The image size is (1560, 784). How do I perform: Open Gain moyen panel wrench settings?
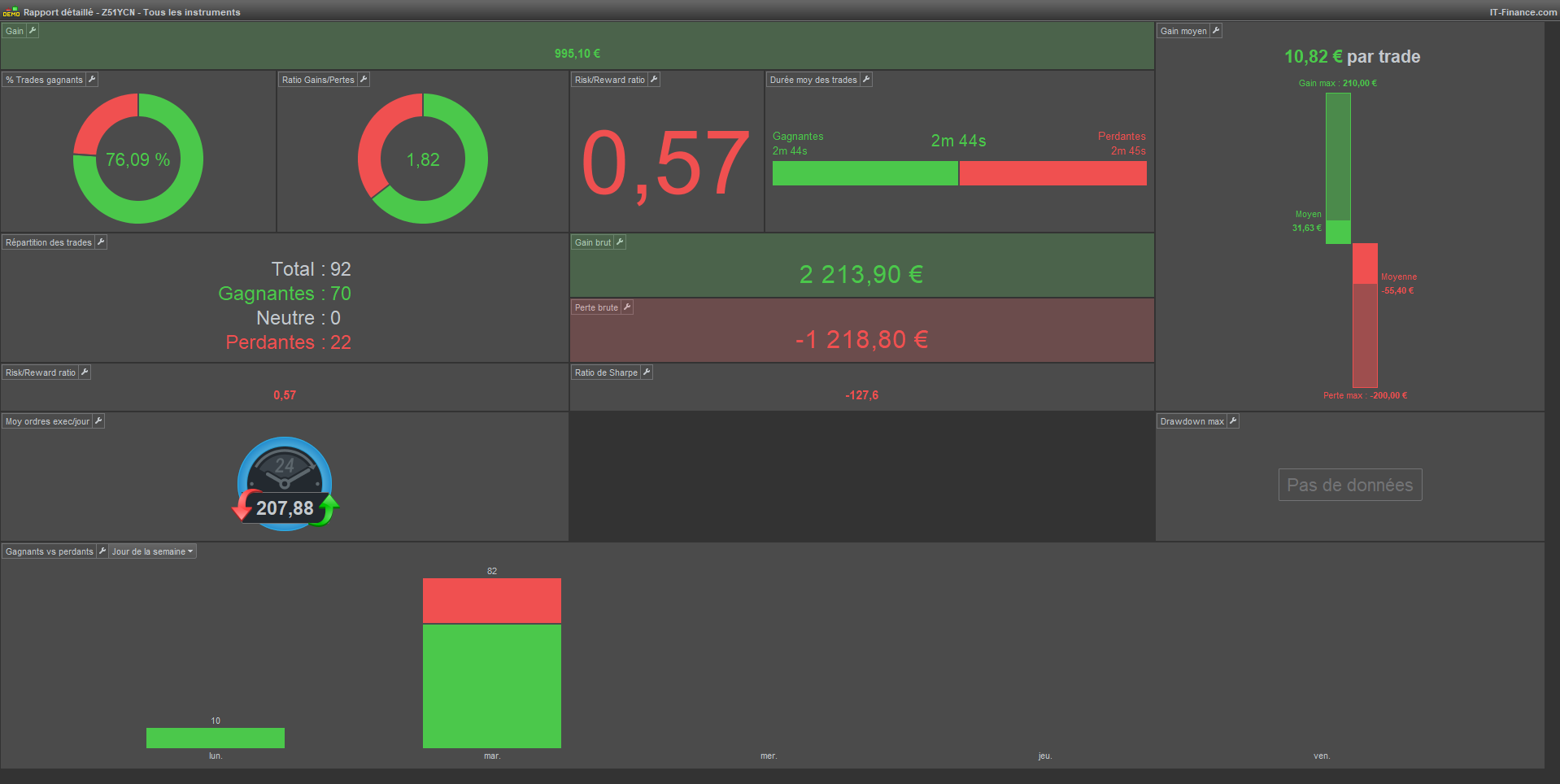(1216, 31)
